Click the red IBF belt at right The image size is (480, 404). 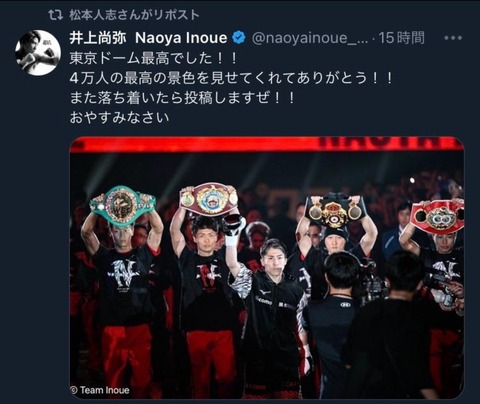[x=438, y=217]
